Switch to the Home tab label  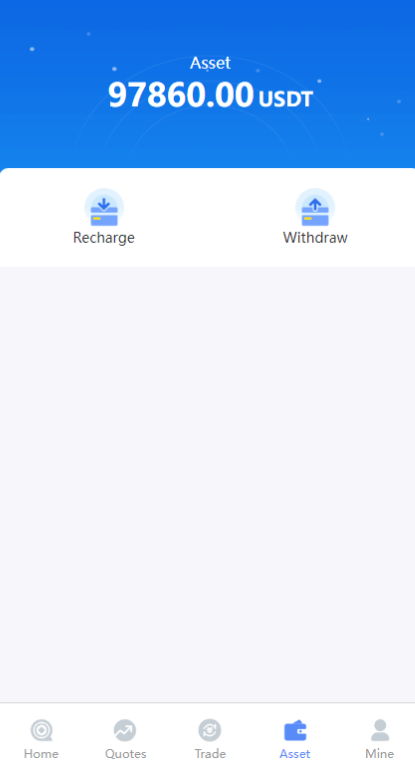pyautogui.click(x=41, y=754)
